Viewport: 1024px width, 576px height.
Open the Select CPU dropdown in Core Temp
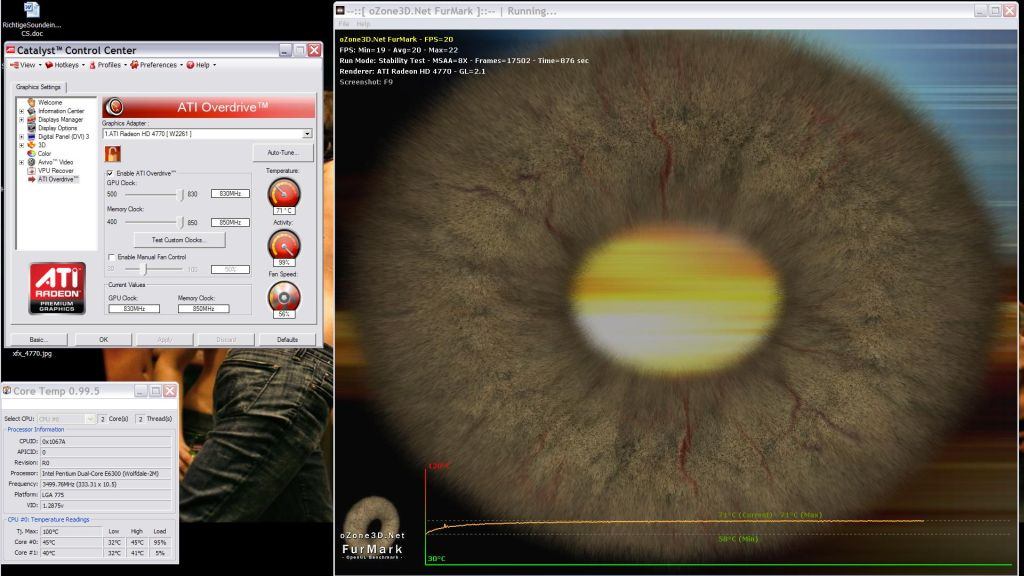point(89,419)
